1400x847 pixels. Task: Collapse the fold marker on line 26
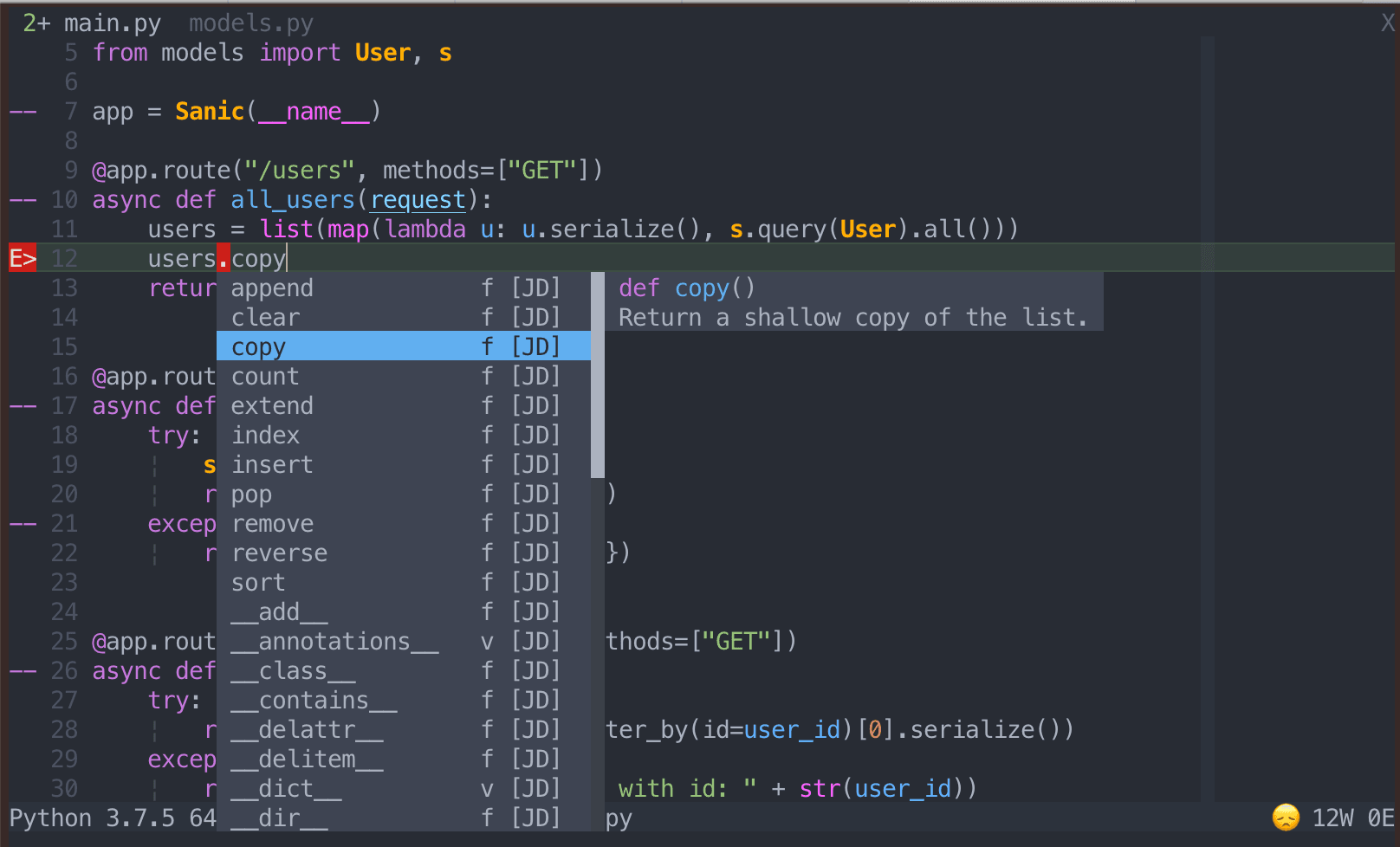coord(23,670)
